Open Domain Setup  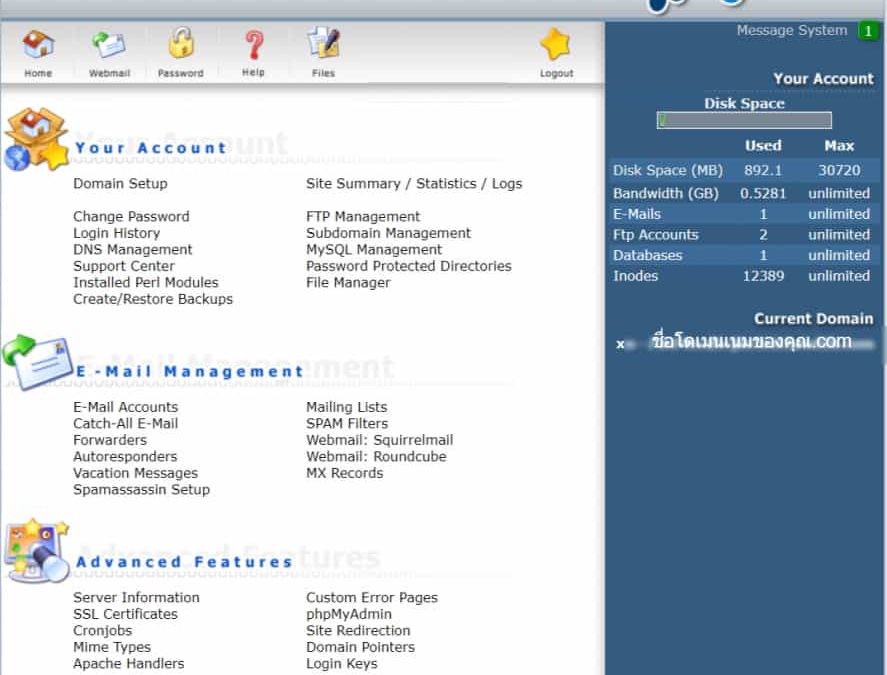point(120,183)
